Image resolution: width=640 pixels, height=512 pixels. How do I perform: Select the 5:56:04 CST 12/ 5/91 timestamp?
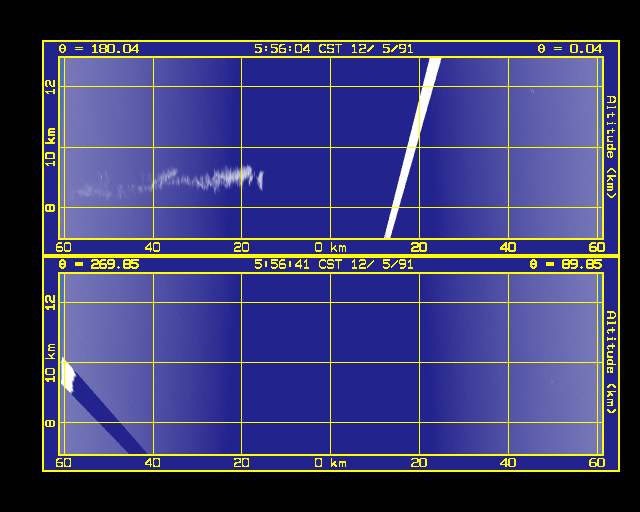click(333, 49)
